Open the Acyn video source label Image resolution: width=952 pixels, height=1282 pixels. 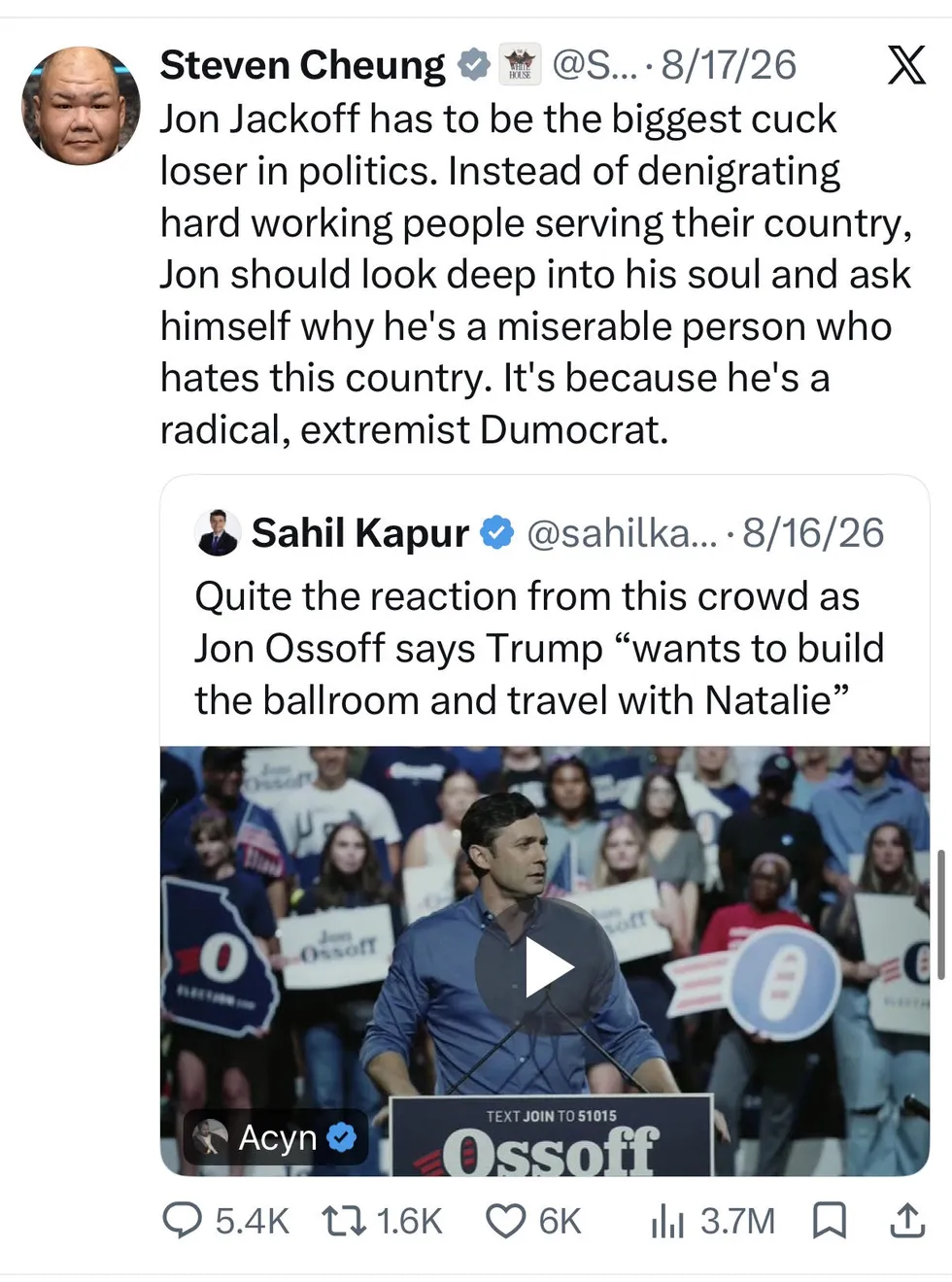point(276,1137)
